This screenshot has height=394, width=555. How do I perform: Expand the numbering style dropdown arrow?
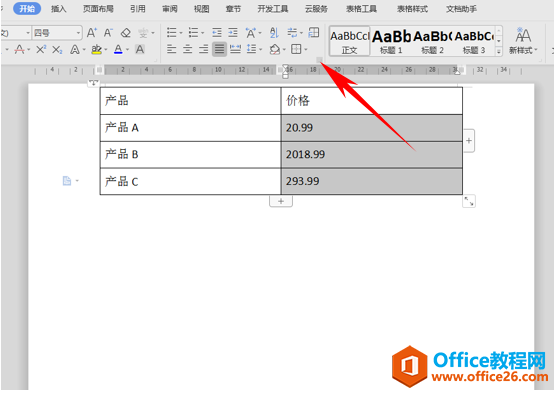tap(202, 33)
